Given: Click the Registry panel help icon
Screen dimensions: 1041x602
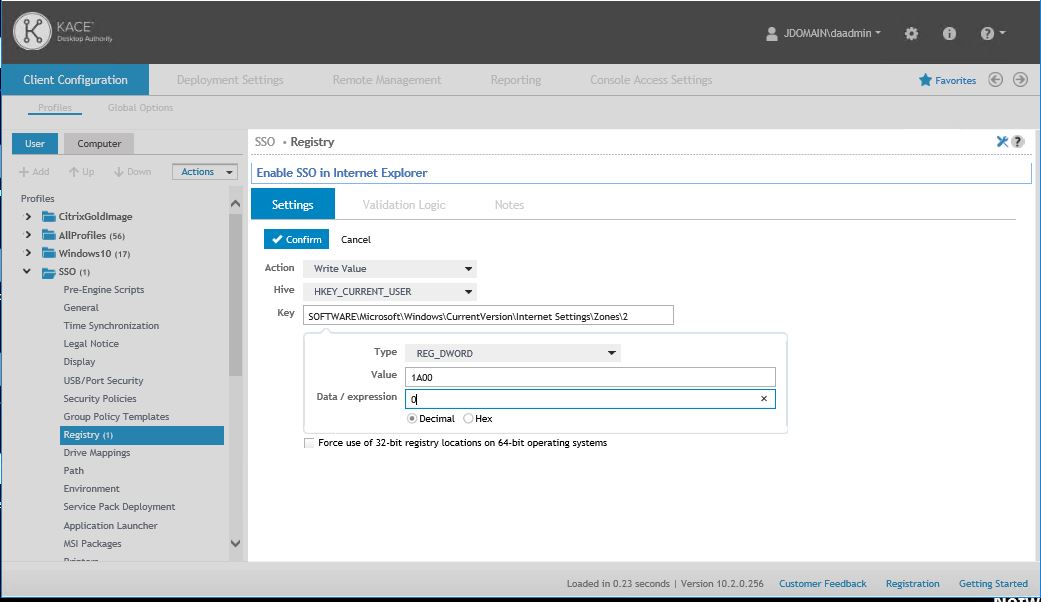Looking at the screenshot, I should 1018,141.
